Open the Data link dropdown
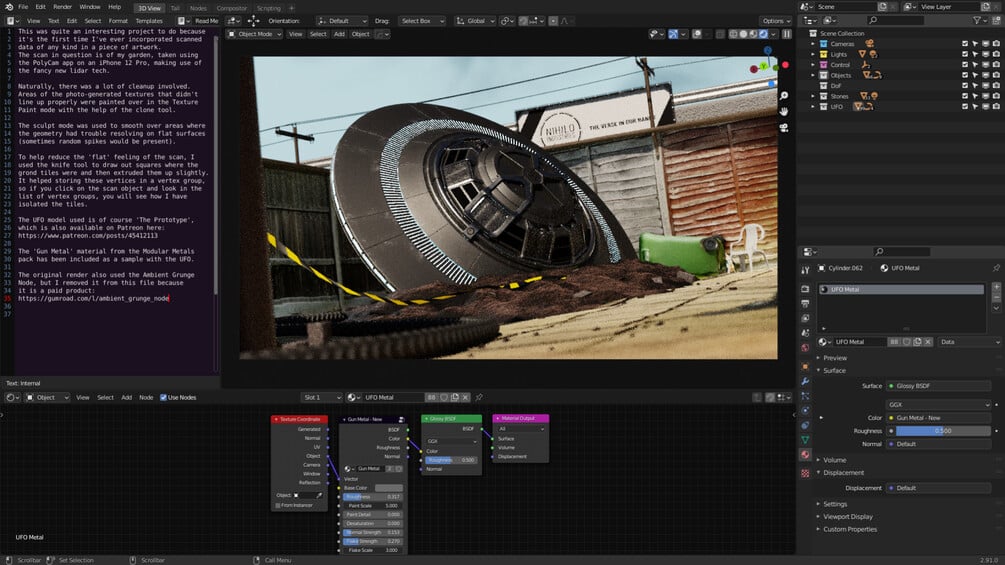Image resolution: width=1005 pixels, height=565 pixels. tap(969, 342)
